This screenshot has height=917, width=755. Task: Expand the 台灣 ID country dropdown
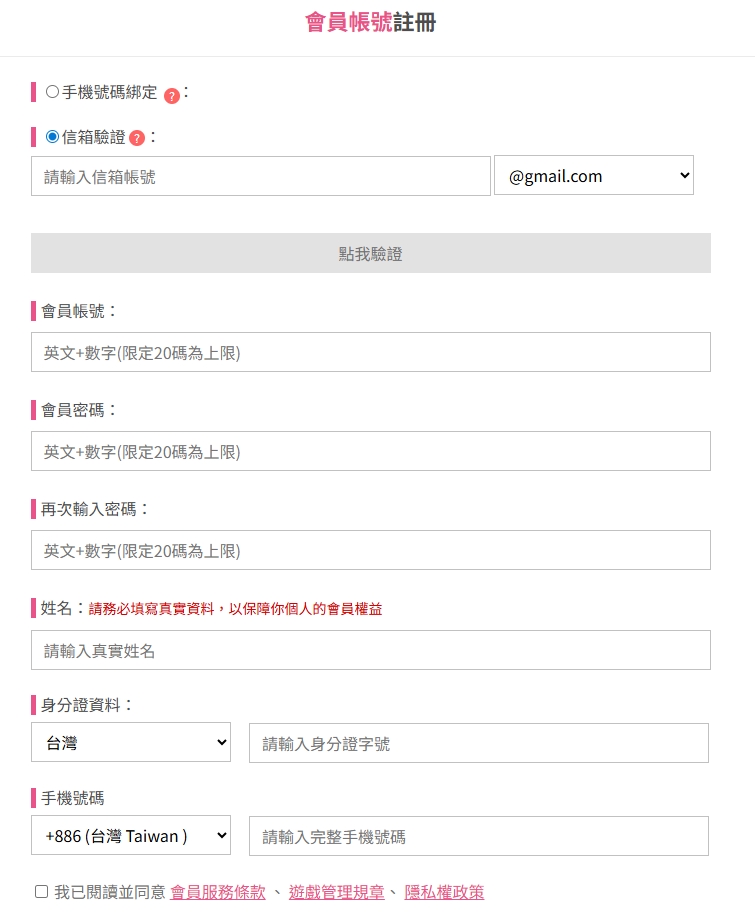click(131, 743)
